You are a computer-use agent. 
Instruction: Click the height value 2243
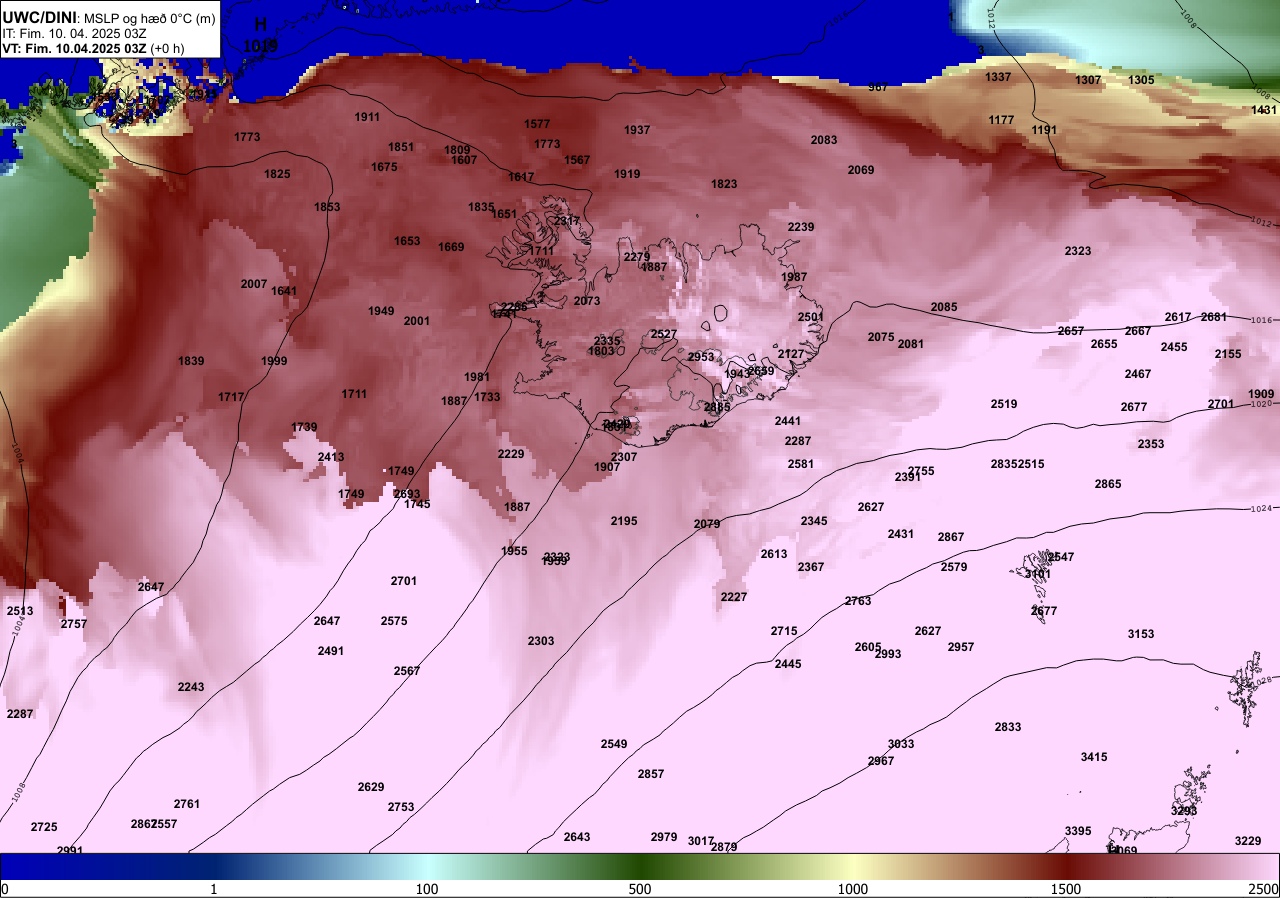coord(191,687)
